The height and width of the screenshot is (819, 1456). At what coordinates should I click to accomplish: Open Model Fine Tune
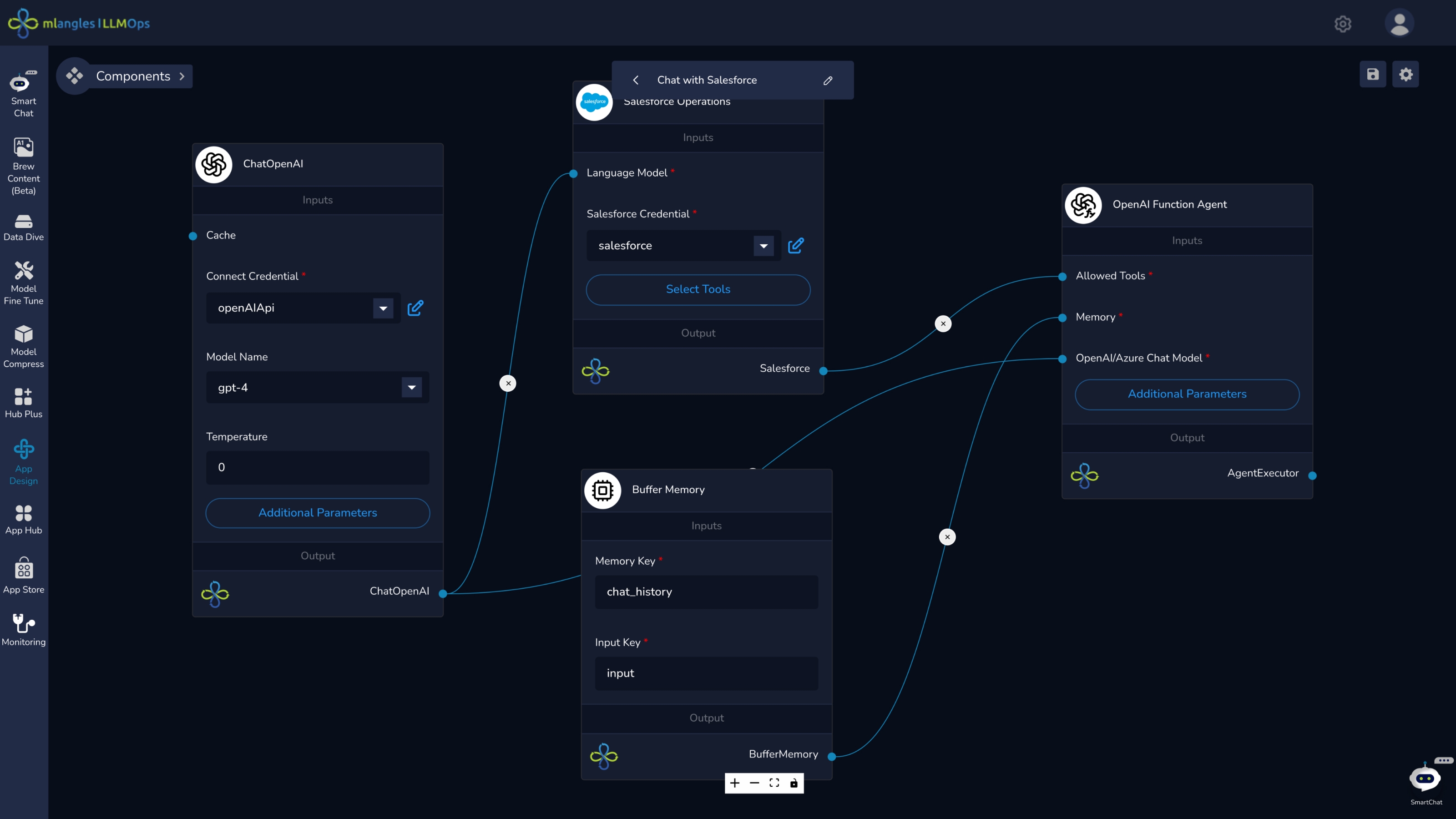coord(24,283)
